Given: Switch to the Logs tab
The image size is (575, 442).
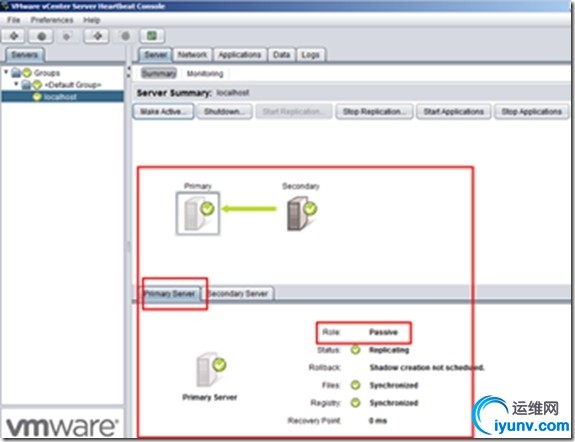Looking at the screenshot, I should point(310,55).
